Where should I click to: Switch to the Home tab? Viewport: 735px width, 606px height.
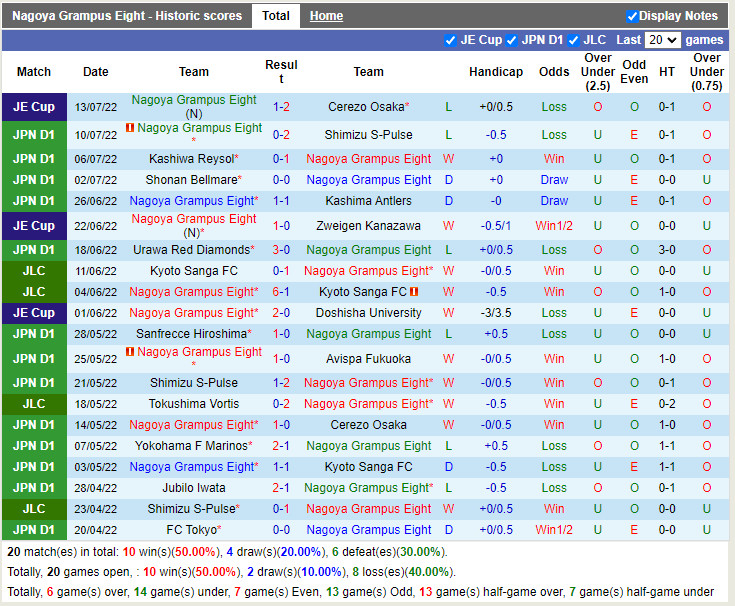326,16
